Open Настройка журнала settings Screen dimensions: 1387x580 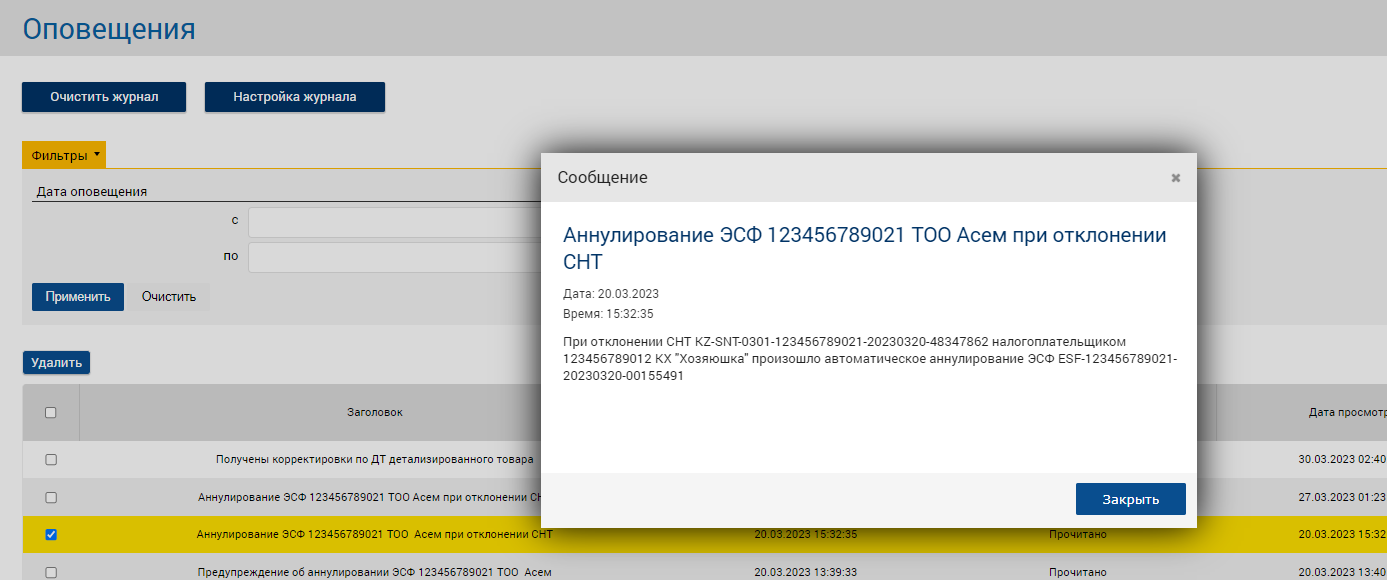(294, 97)
